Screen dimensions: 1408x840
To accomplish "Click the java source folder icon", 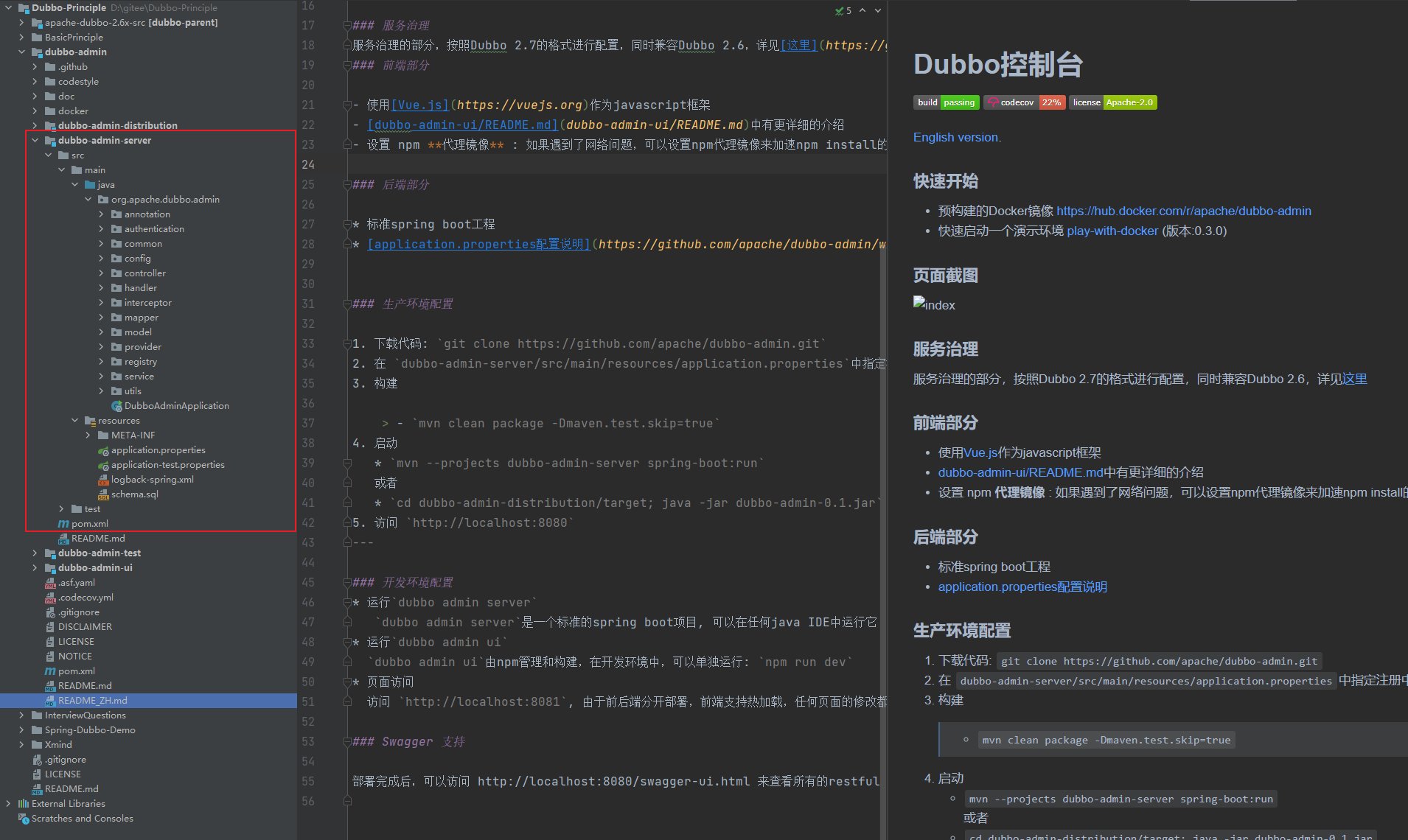I will pyautogui.click(x=90, y=185).
